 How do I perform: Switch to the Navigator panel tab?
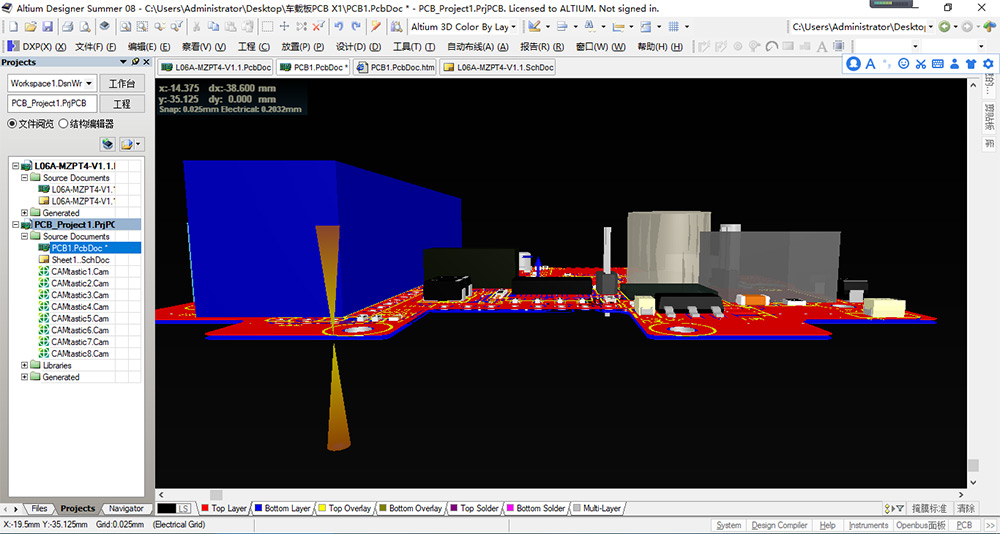pos(126,508)
